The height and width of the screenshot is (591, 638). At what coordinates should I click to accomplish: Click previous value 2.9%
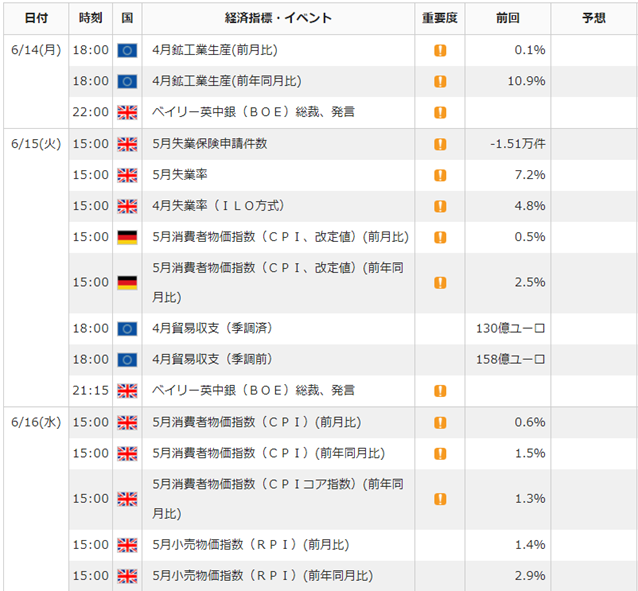pyautogui.click(x=530, y=576)
